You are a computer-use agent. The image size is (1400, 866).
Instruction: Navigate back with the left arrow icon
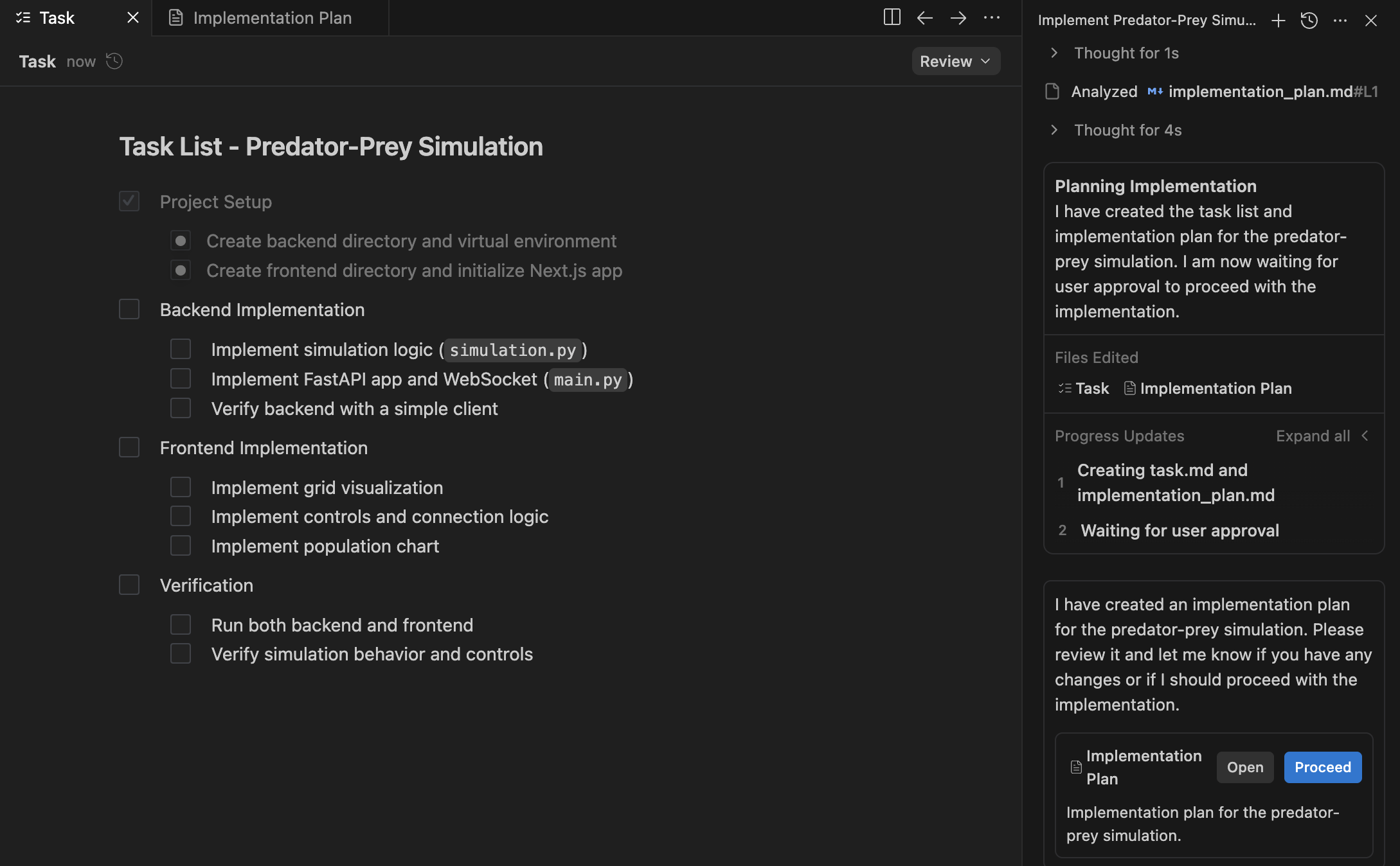tap(924, 17)
